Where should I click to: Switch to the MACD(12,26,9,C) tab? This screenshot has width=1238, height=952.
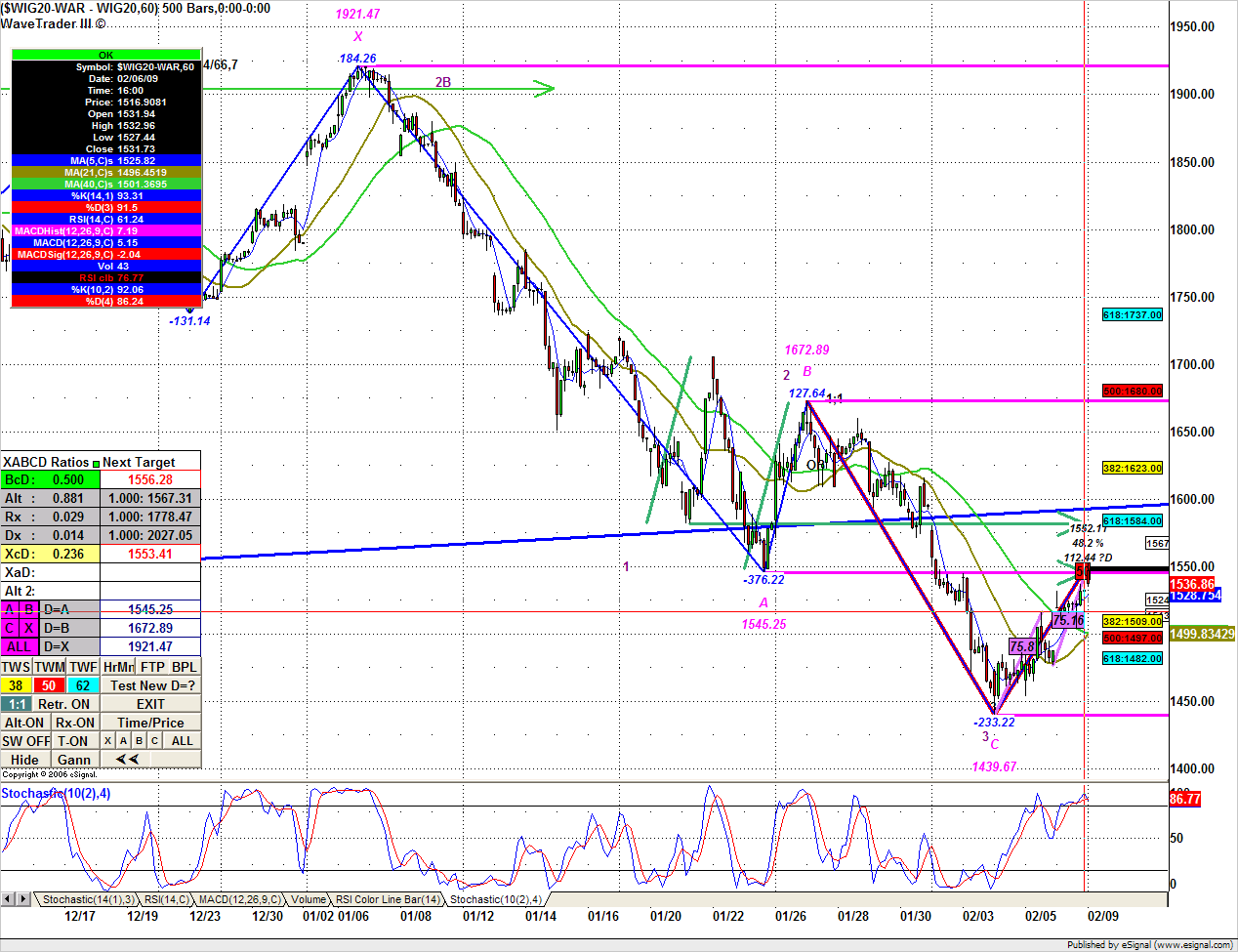pos(239,899)
